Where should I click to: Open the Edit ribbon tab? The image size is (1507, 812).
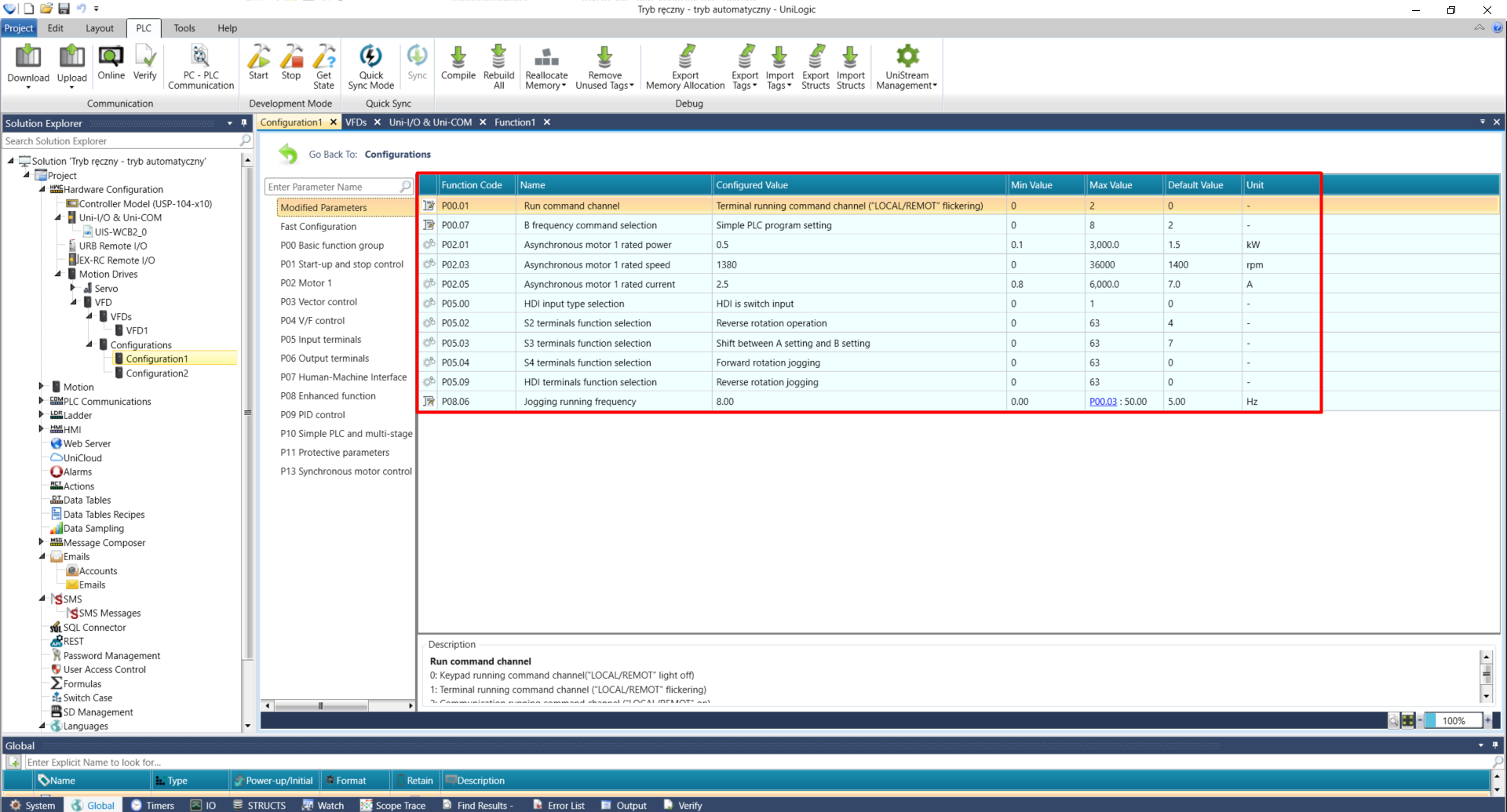55,28
